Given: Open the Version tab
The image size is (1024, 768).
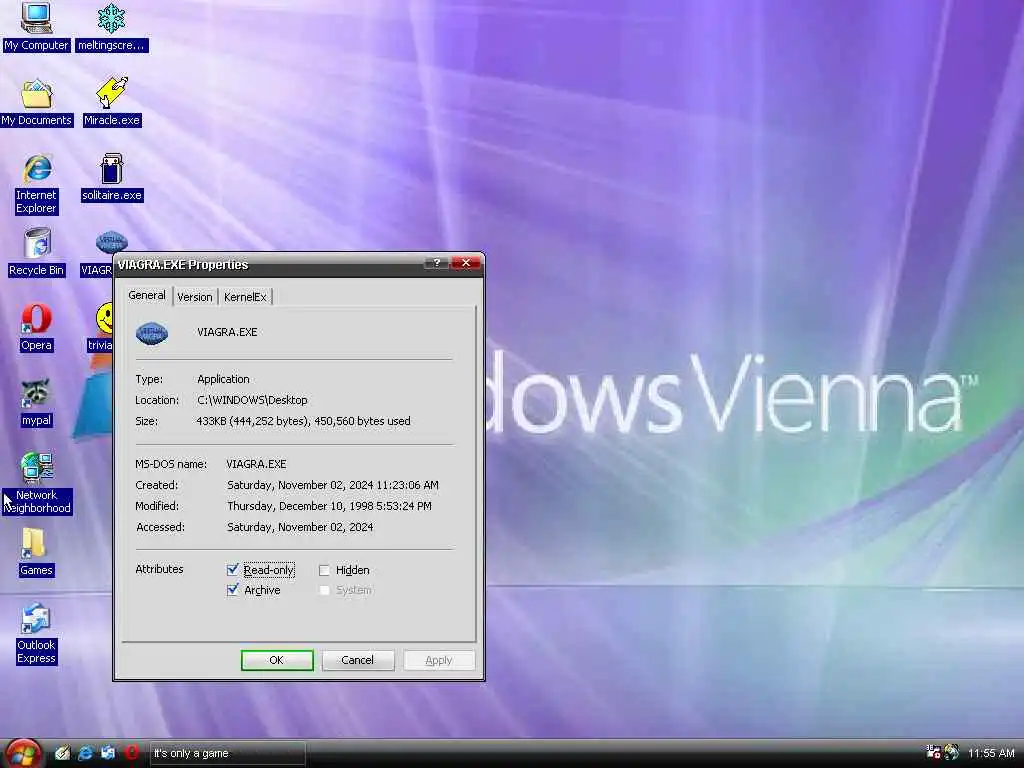Looking at the screenshot, I should (195, 297).
